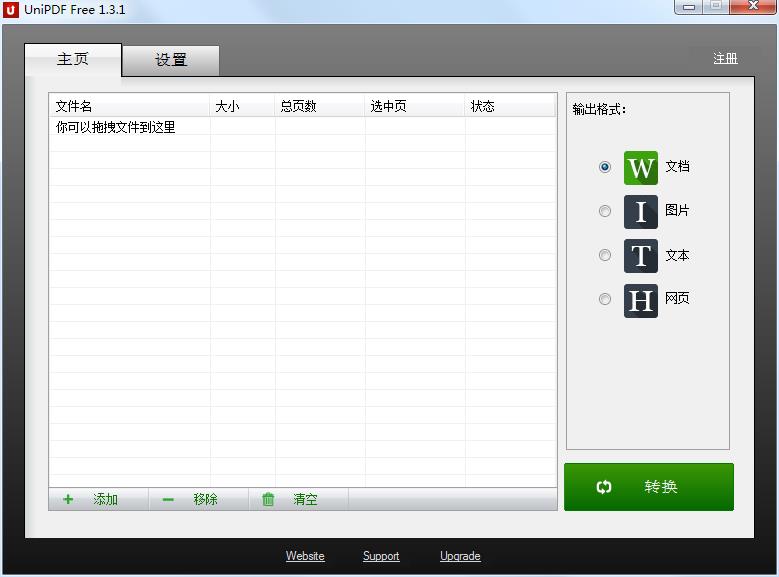Click the 文本 format label
Screen dimensions: 779x577
[677, 255]
